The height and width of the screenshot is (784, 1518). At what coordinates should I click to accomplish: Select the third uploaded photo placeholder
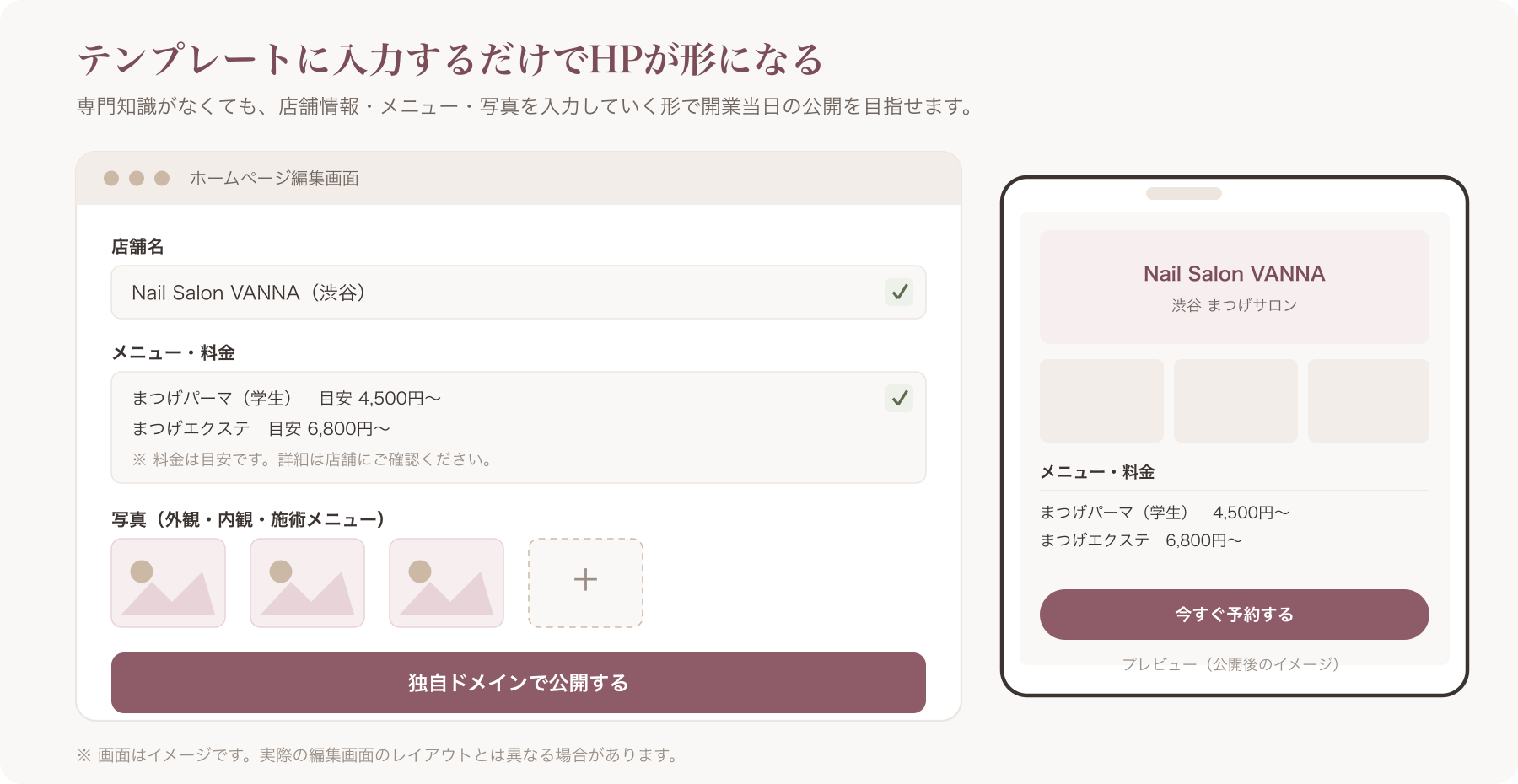447,583
